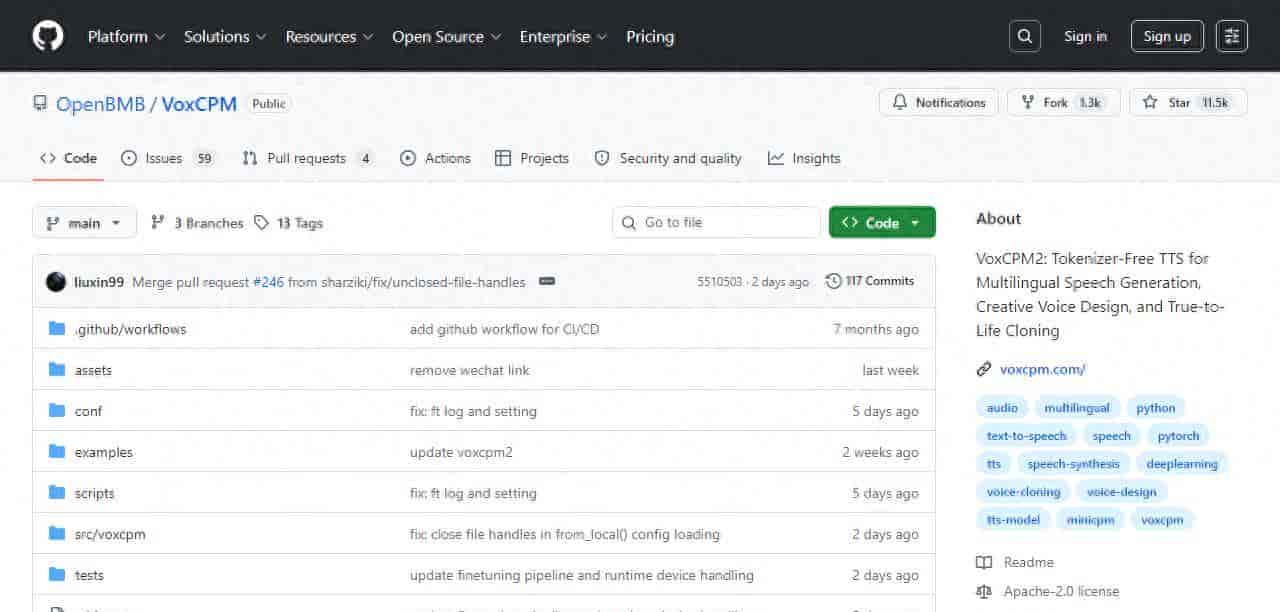
Task: Click the Sign up button
Action: coord(1167,36)
